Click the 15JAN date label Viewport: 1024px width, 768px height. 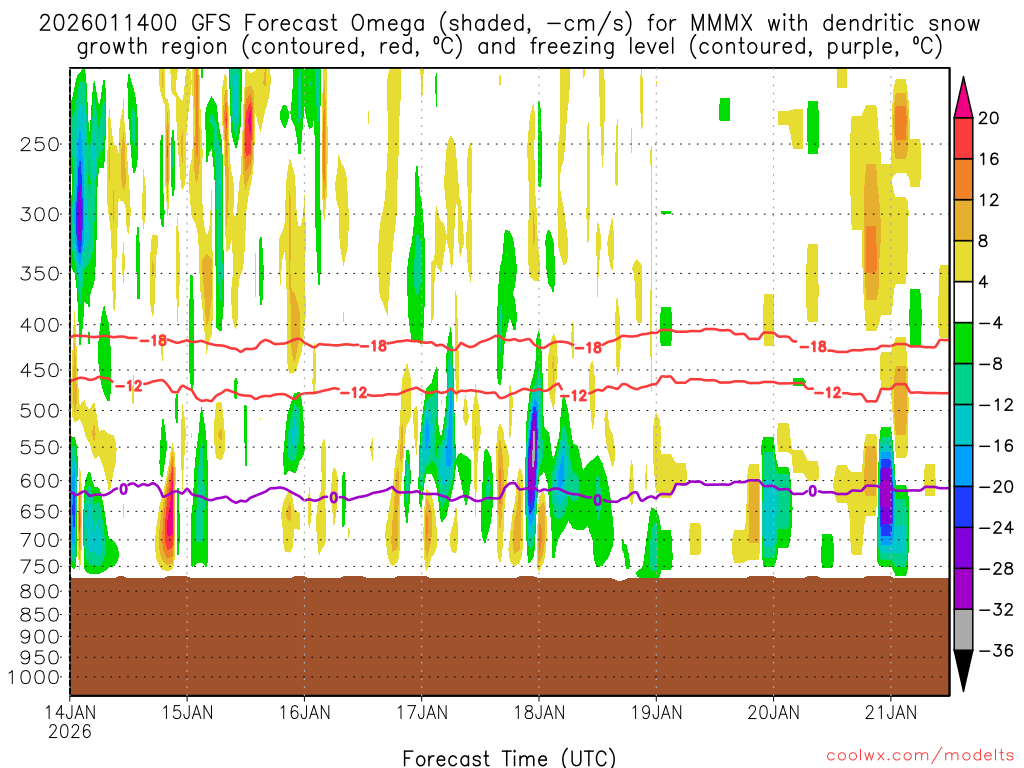187,712
